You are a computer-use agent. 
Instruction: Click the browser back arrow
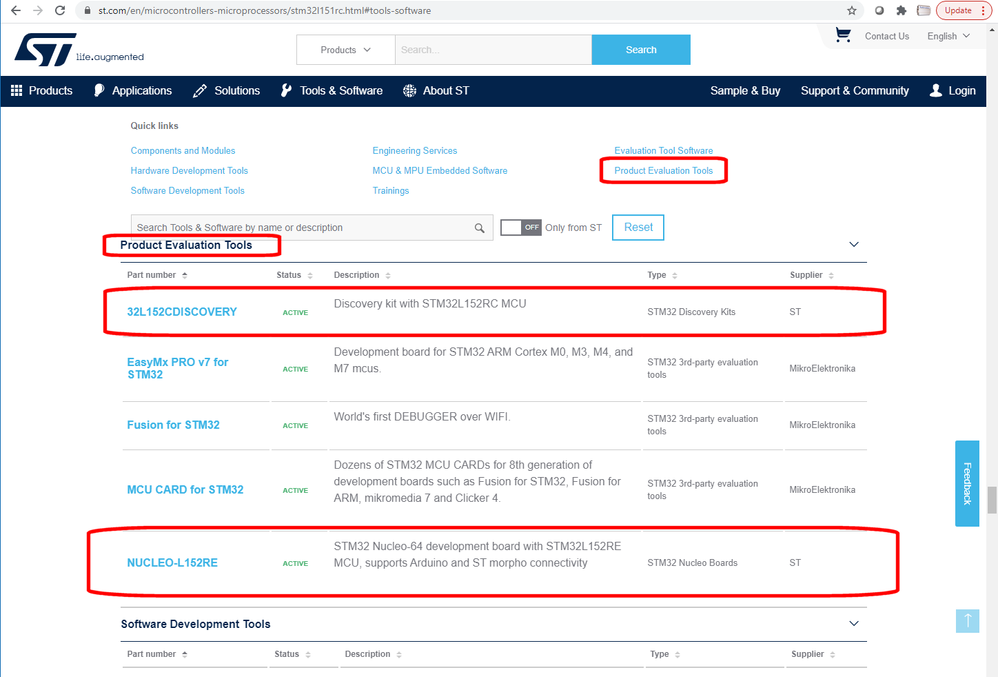16,10
